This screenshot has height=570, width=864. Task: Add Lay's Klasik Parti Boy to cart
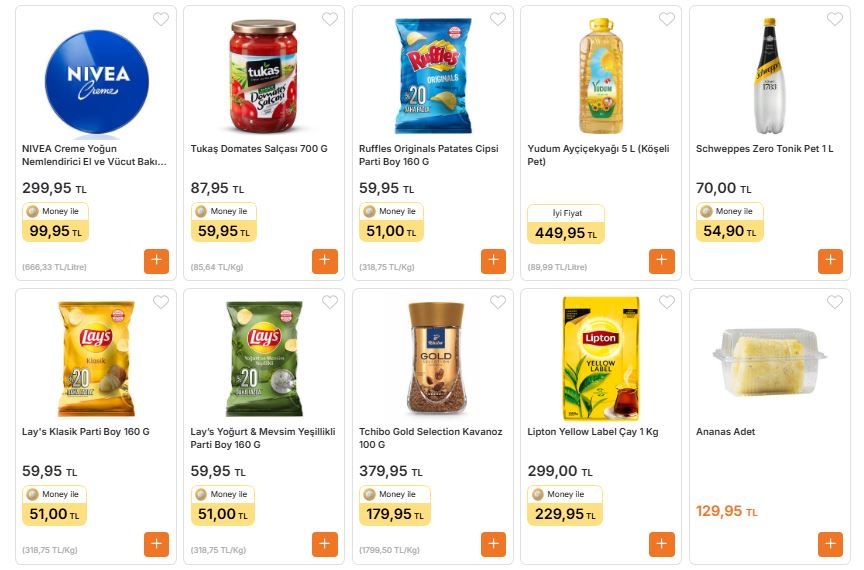point(156,544)
